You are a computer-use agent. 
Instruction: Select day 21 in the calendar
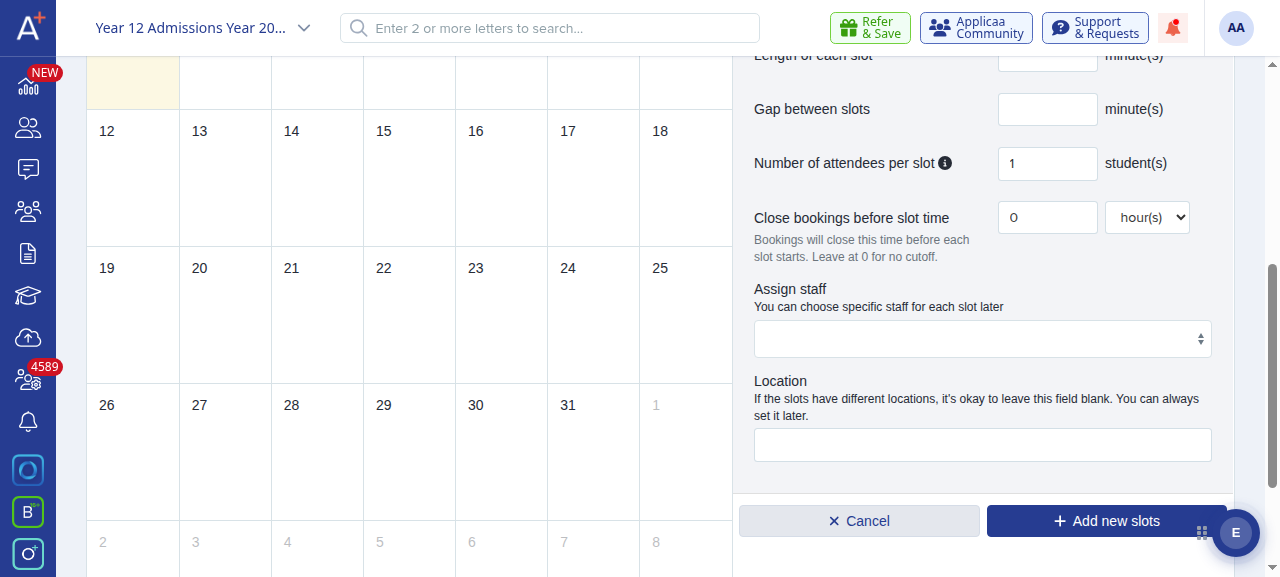(x=317, y=315)
